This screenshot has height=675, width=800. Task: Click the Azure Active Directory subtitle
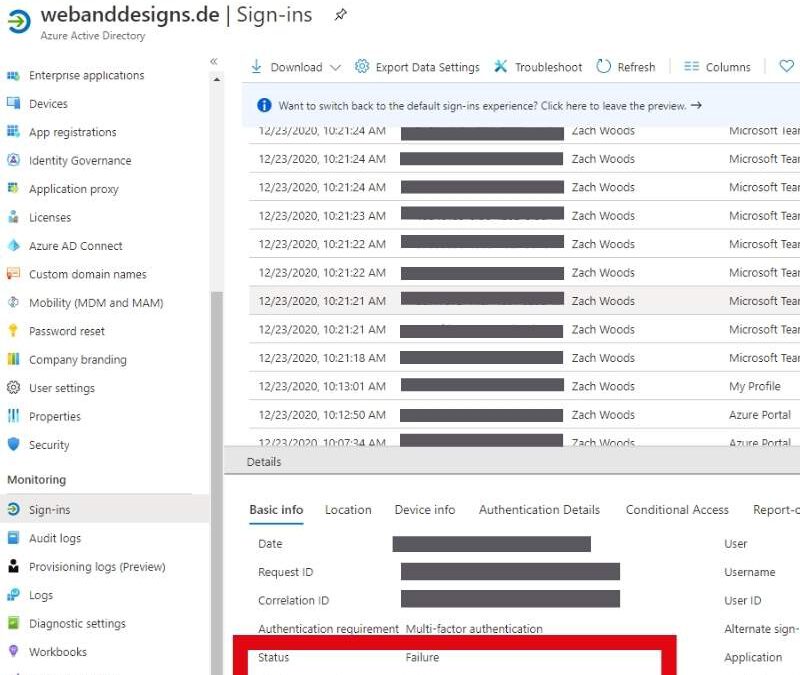tap(93, 36)
